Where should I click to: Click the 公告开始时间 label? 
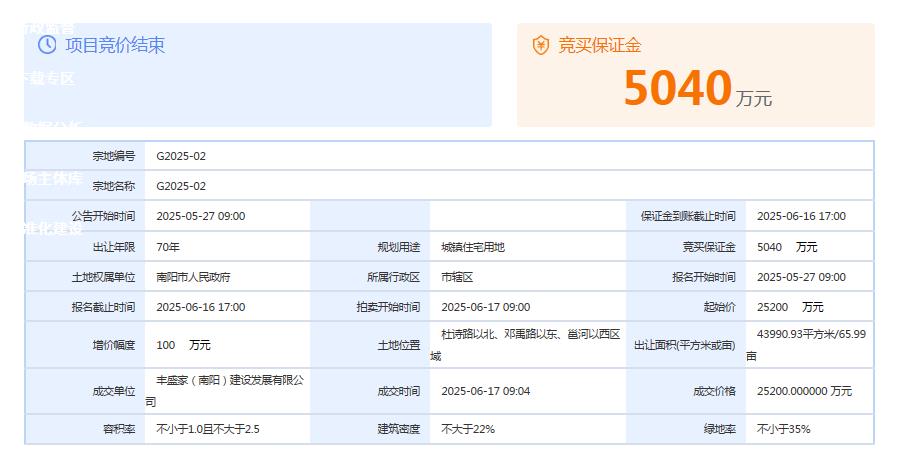coord(103,216)
